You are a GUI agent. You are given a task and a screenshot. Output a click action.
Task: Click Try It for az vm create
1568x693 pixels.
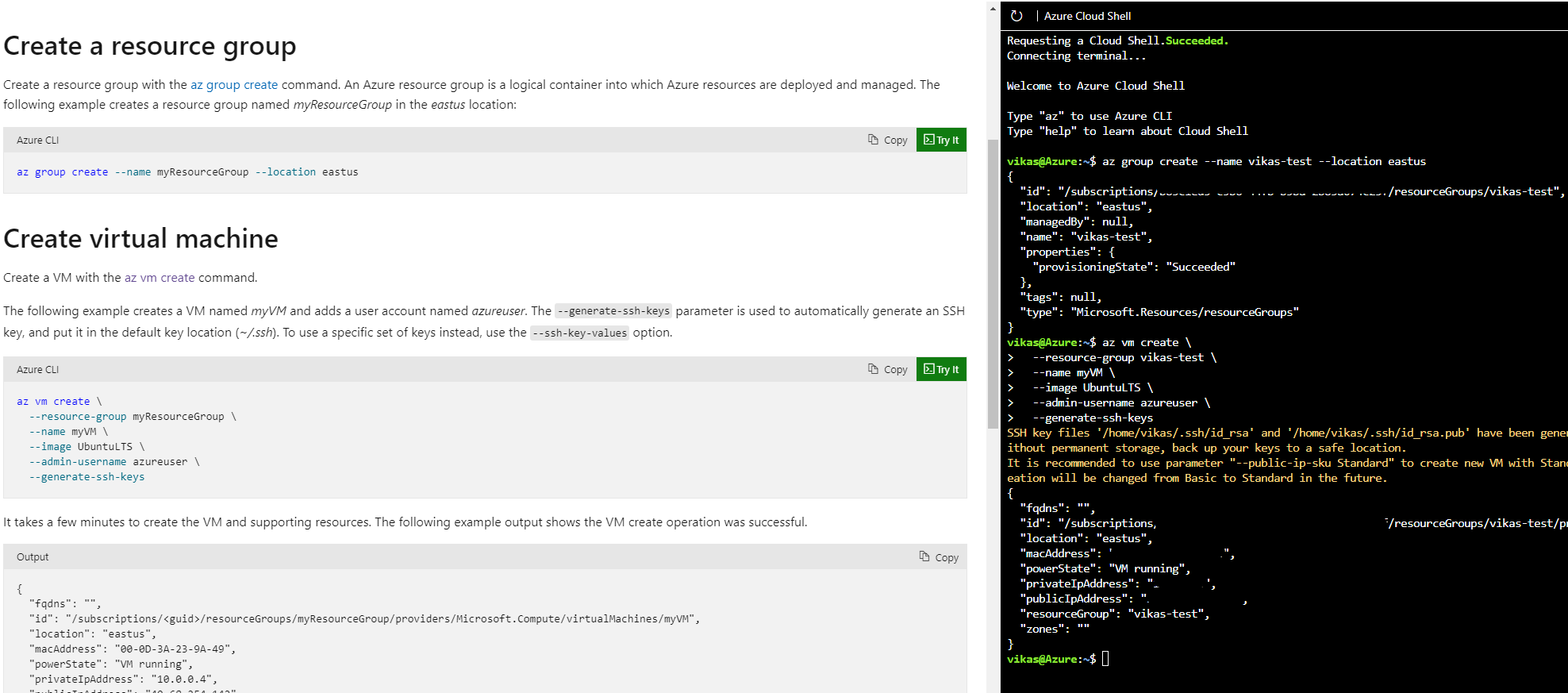coord(941,369)
